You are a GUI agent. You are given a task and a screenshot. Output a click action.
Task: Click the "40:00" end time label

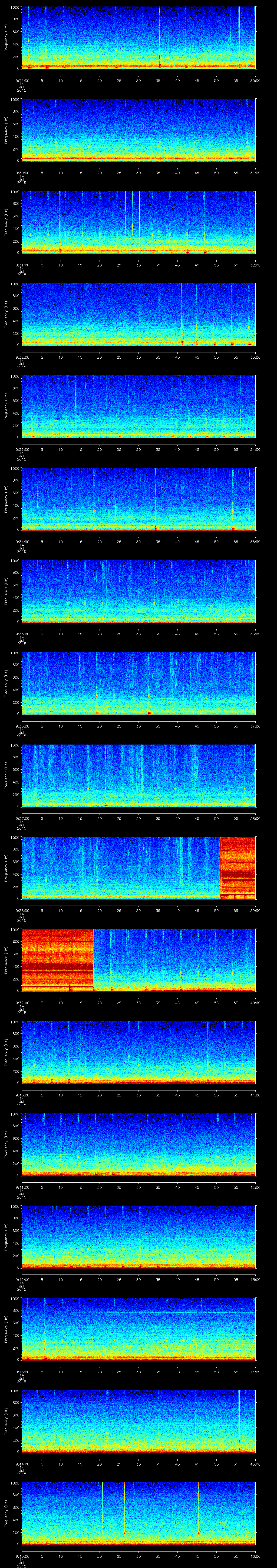(256, 1003)
